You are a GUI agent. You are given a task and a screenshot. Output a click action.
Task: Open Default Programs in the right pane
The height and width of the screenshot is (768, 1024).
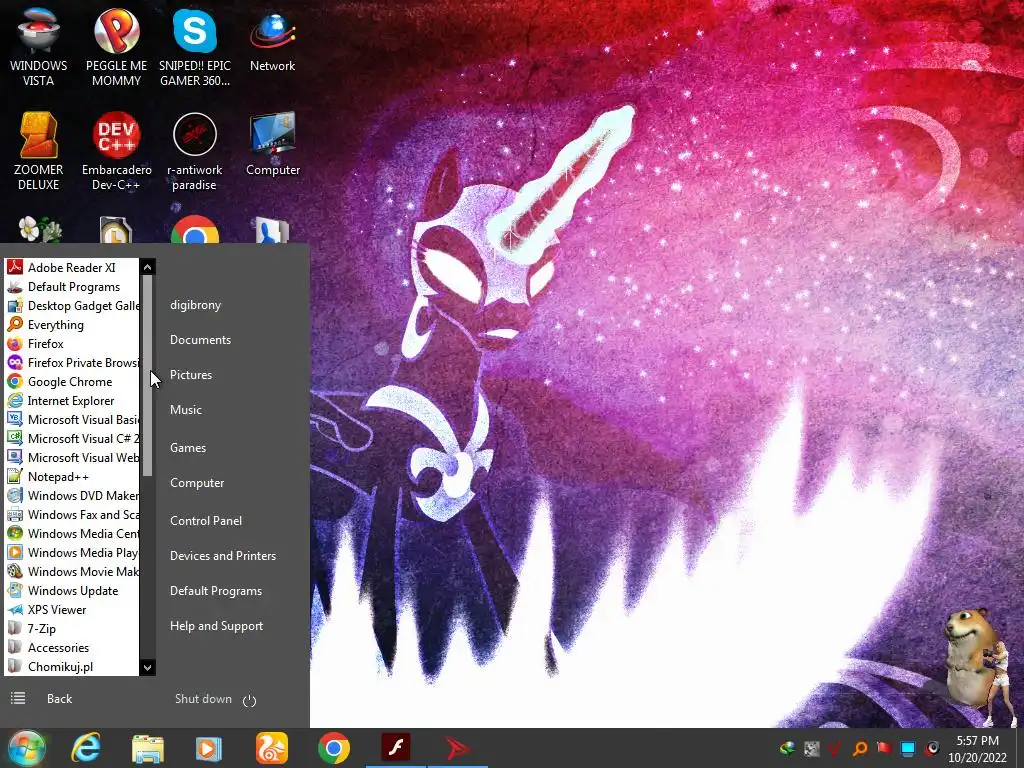click(216, 591)
